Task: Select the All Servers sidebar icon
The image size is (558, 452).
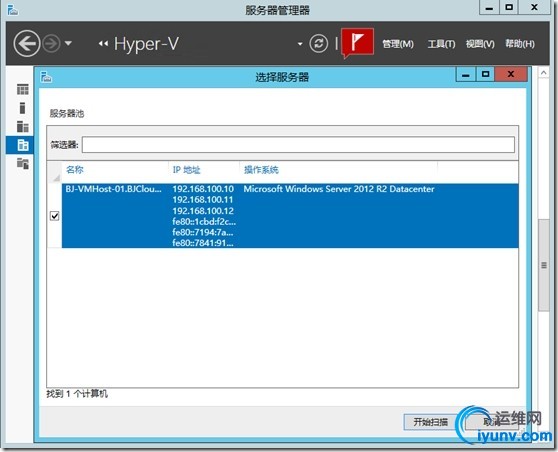Action: 22,126
